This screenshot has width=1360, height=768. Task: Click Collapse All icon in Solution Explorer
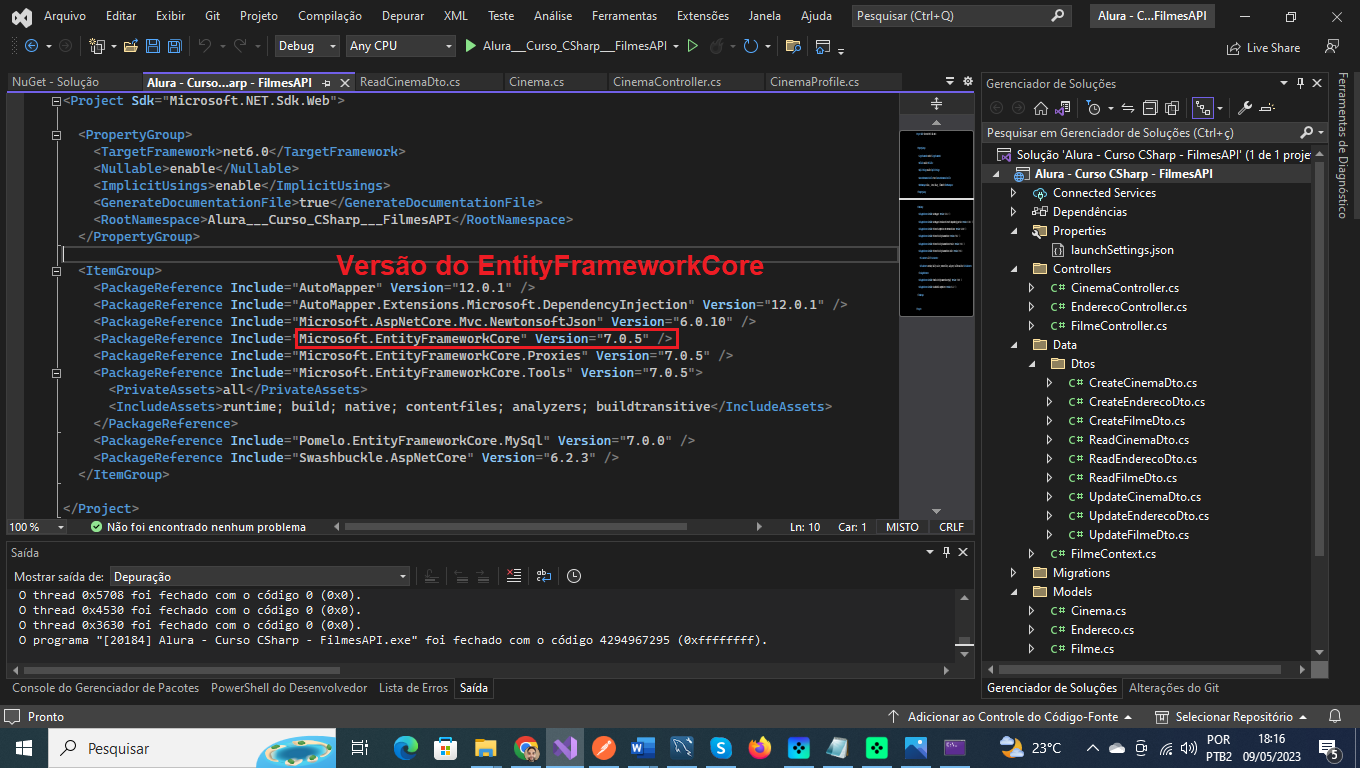[x=1149, y=108]
